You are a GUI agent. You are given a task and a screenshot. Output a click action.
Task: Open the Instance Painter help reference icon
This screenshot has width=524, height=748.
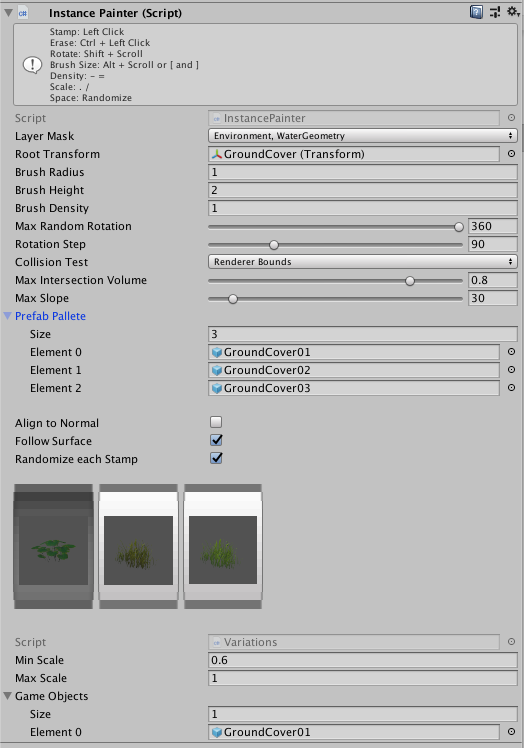476,12
